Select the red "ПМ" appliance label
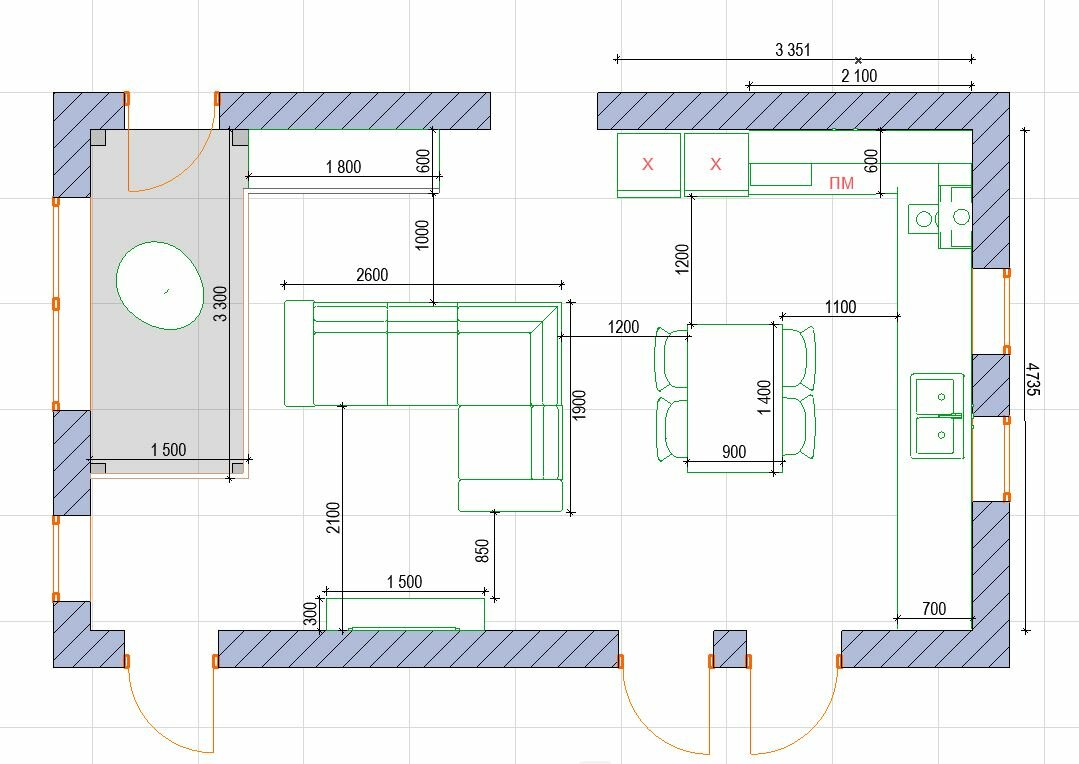Viewport: 1079px width, 764px height. 842,183
